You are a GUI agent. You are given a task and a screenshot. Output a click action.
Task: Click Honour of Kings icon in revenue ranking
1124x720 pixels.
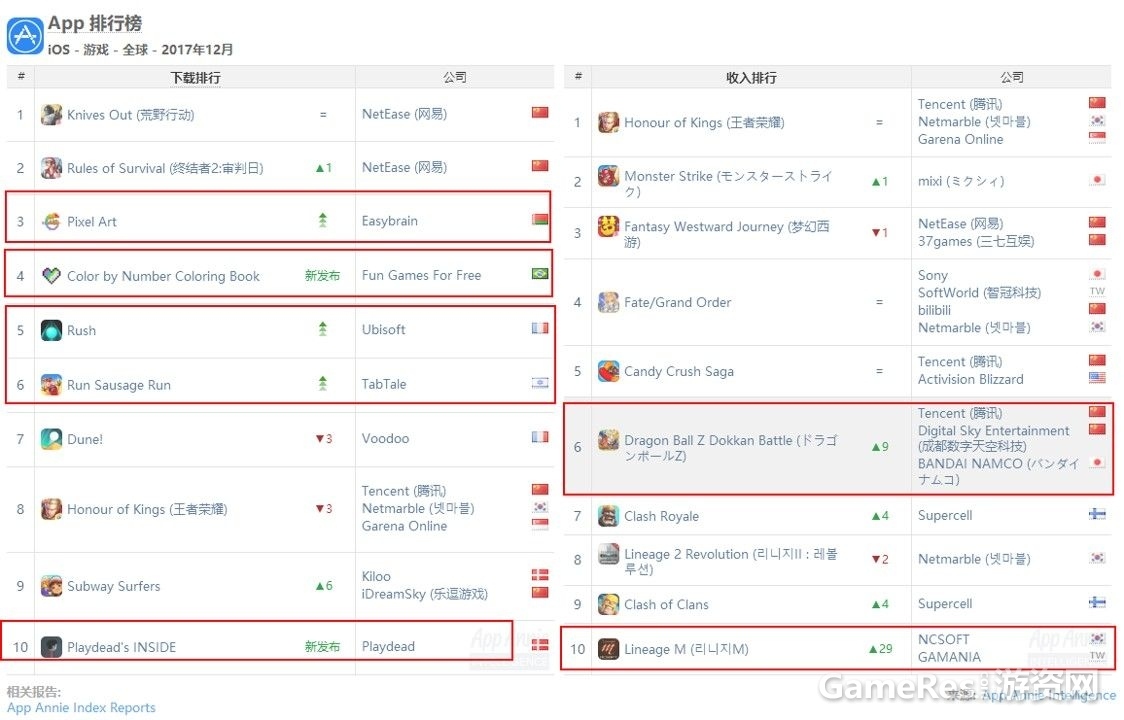click(609, 123)
